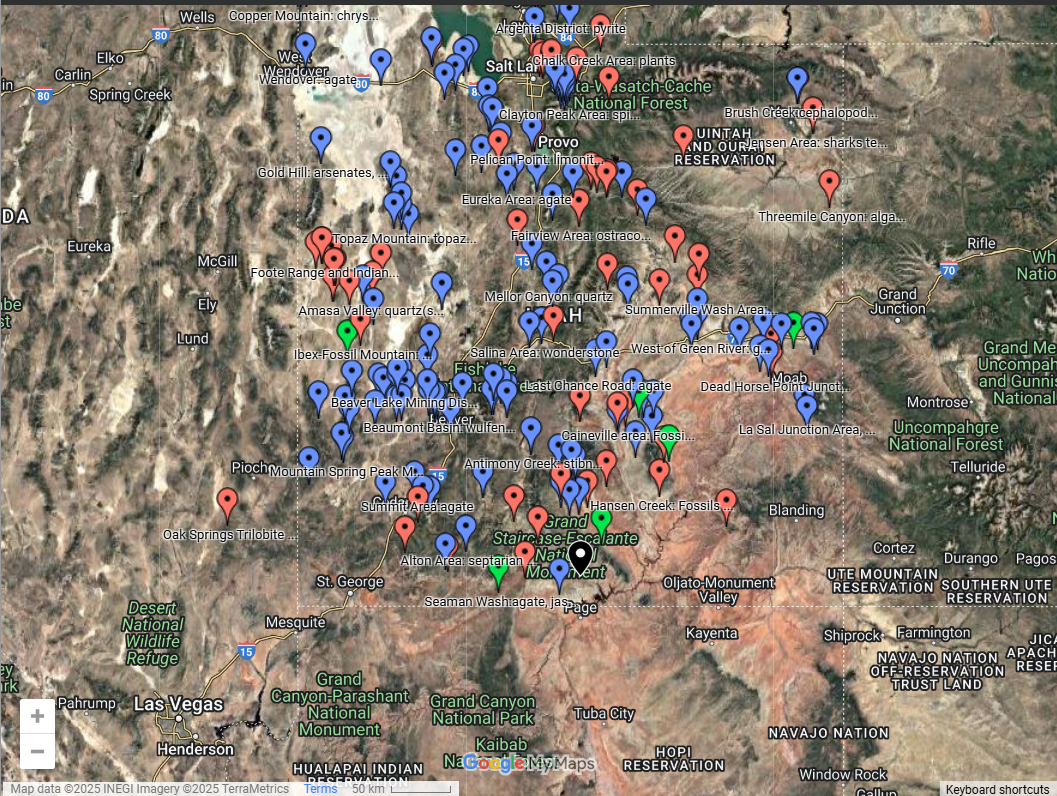
Task: Open the Mellor Canyon quartz marker
Action: 553,281
